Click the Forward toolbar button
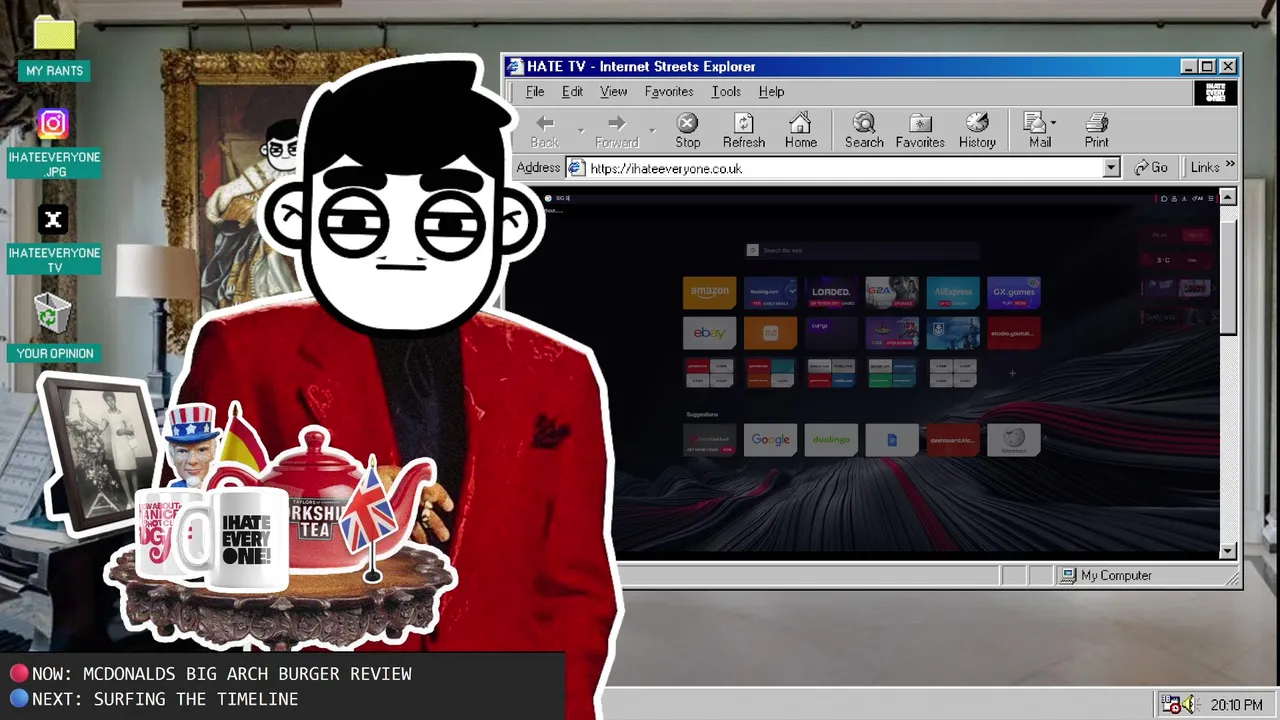 tap(616, 131)
